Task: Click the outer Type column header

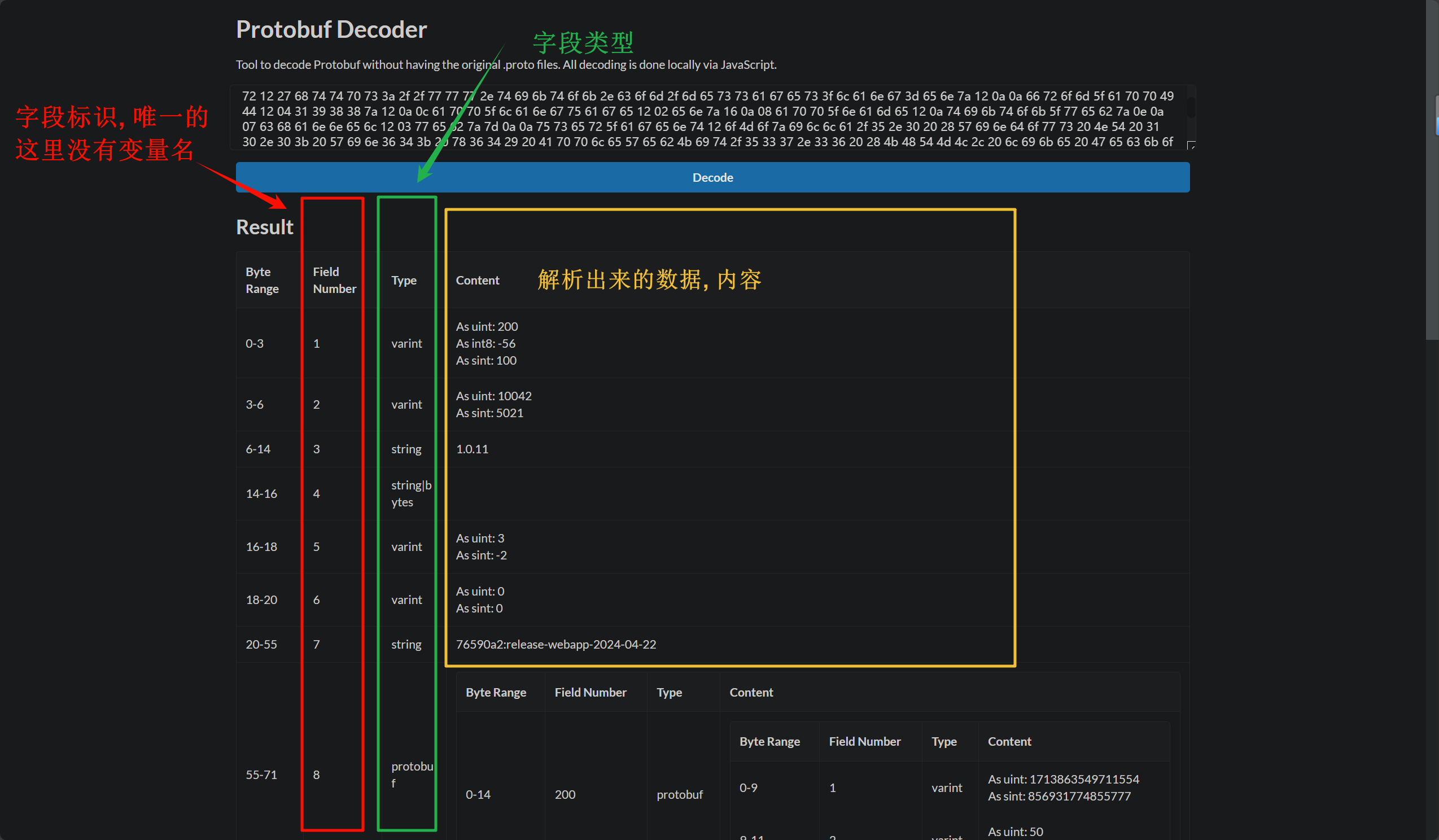Action: pyautogui.click(x=404, y=281)
